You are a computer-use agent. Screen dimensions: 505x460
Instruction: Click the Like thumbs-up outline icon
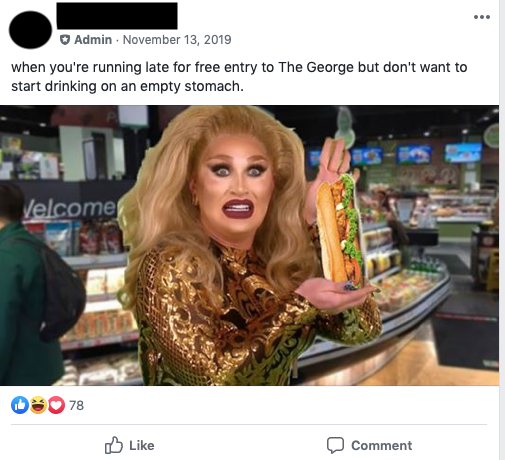114,445
